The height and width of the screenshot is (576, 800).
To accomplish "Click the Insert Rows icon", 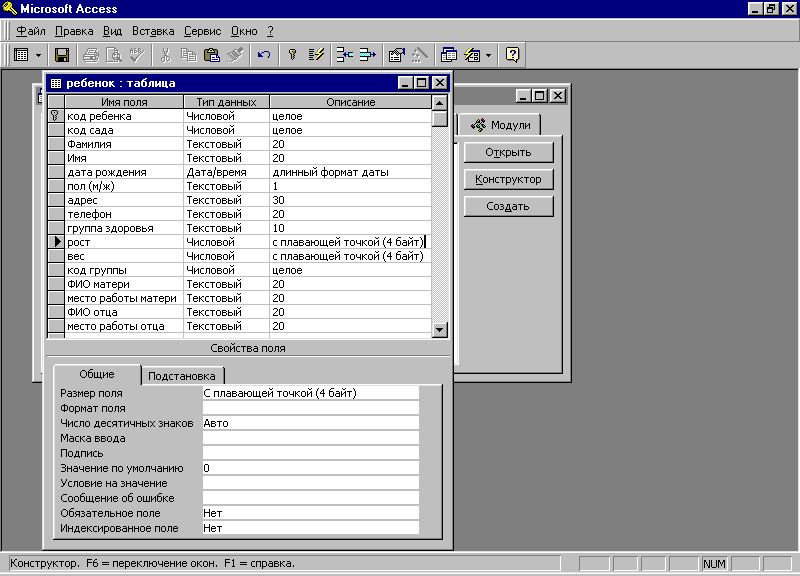I will pyautogui.click(x=345, y=55).
